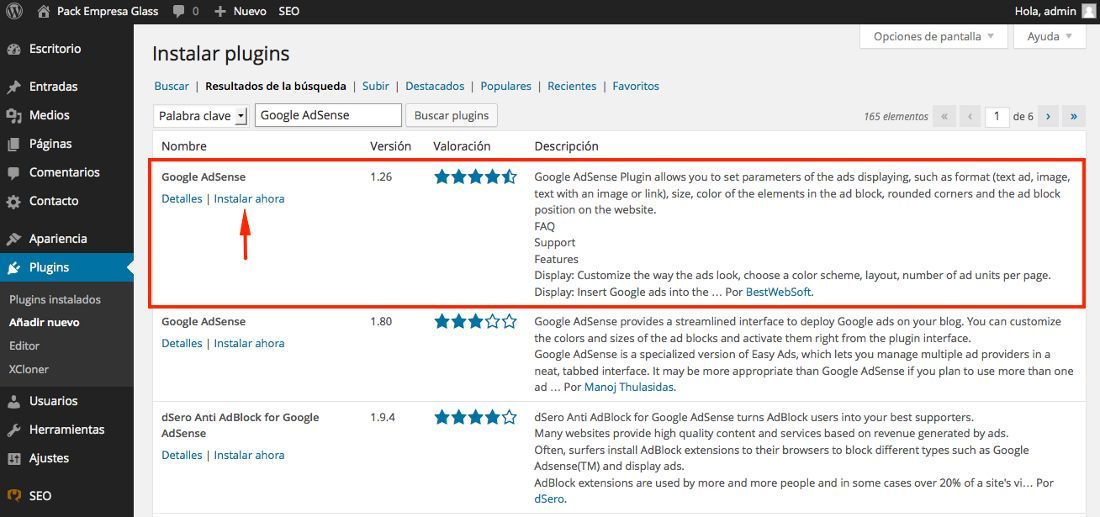Click the current page number field
1100x517 pixels.
[997, 116]
